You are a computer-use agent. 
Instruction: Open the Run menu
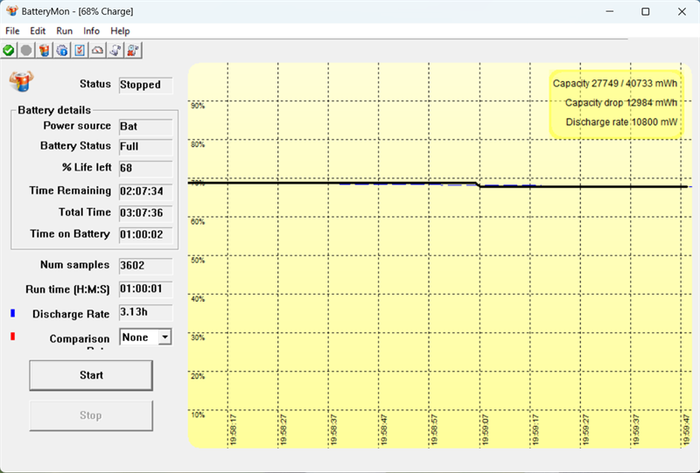[x=64, y=31]
